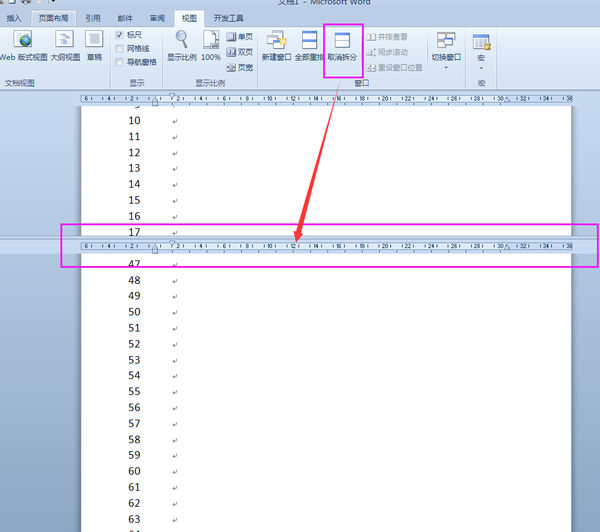The image size is (600, 532).
Task: Click the lower pane horizontal ruler
Action: 326,246
